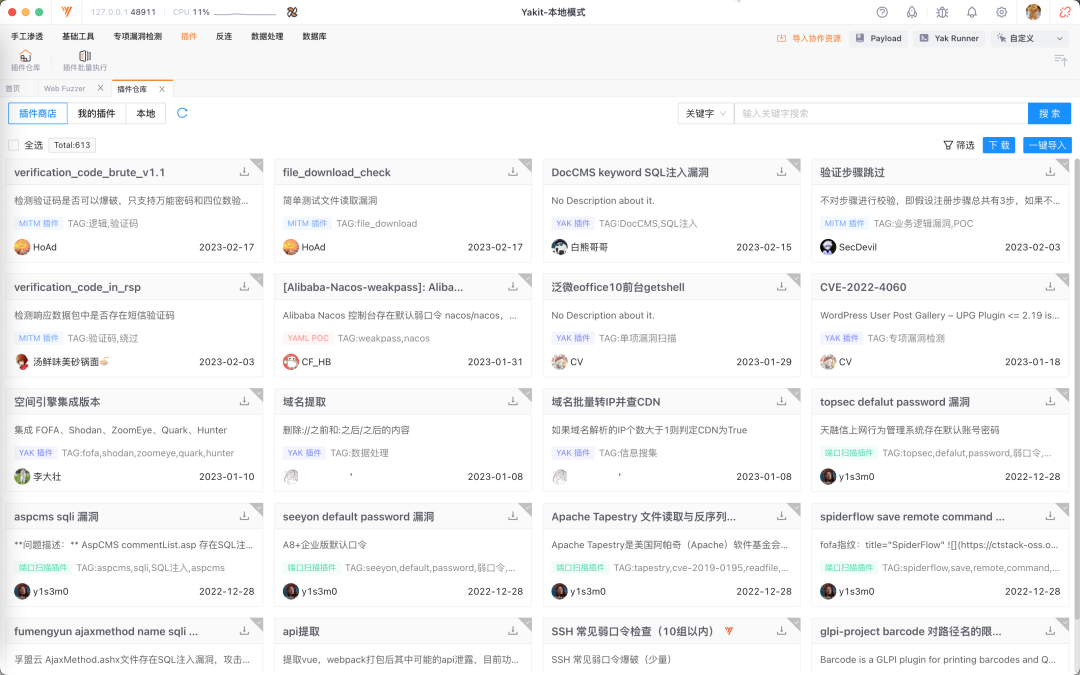Image resolution: width=1080 pixels, height=675 pixels.
Task: Select the 插件商店 segment
Action: point(38,114)
